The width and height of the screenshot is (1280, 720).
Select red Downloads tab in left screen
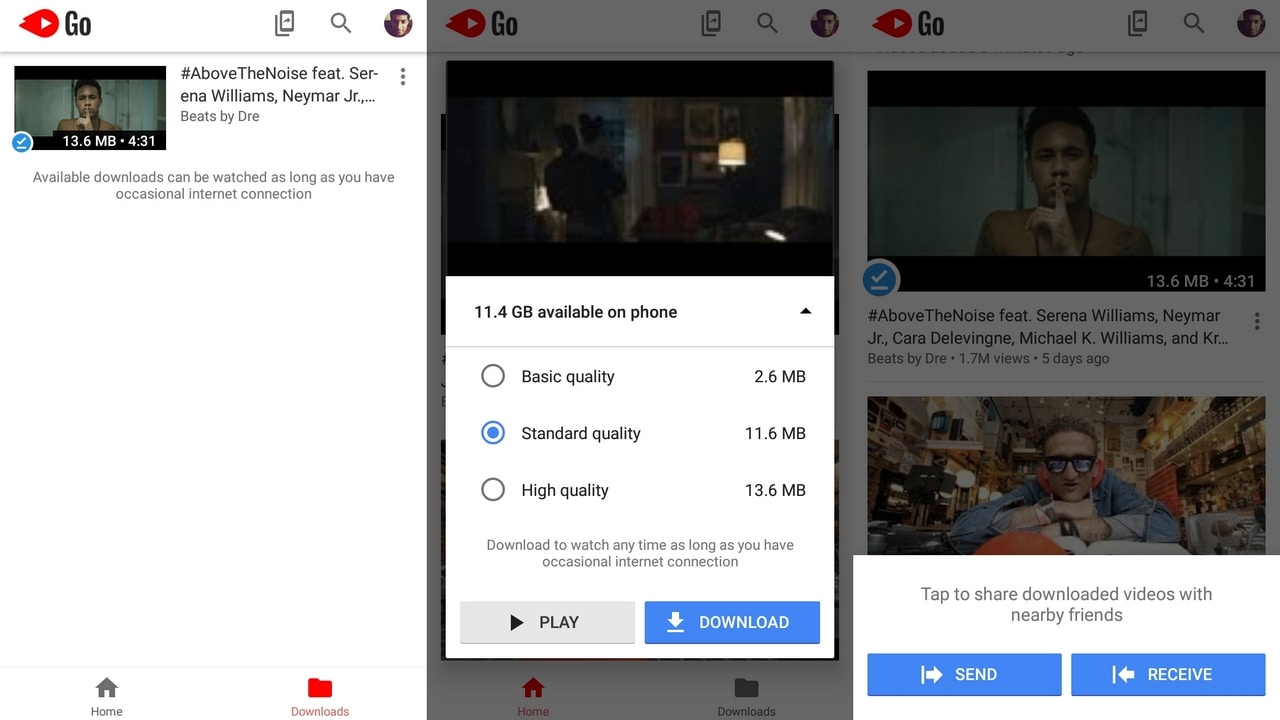(320, 697)
